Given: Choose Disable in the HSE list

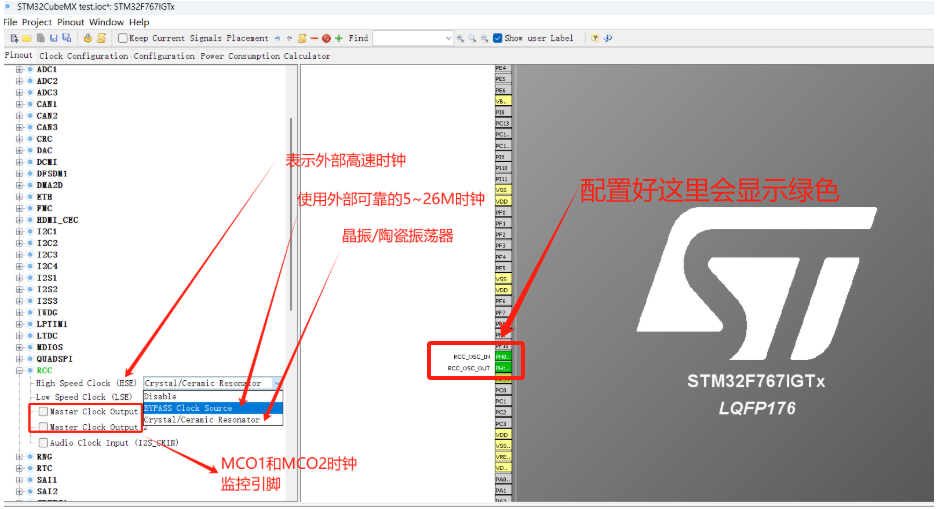Looking at the screenshot, I should click(213, 397).
